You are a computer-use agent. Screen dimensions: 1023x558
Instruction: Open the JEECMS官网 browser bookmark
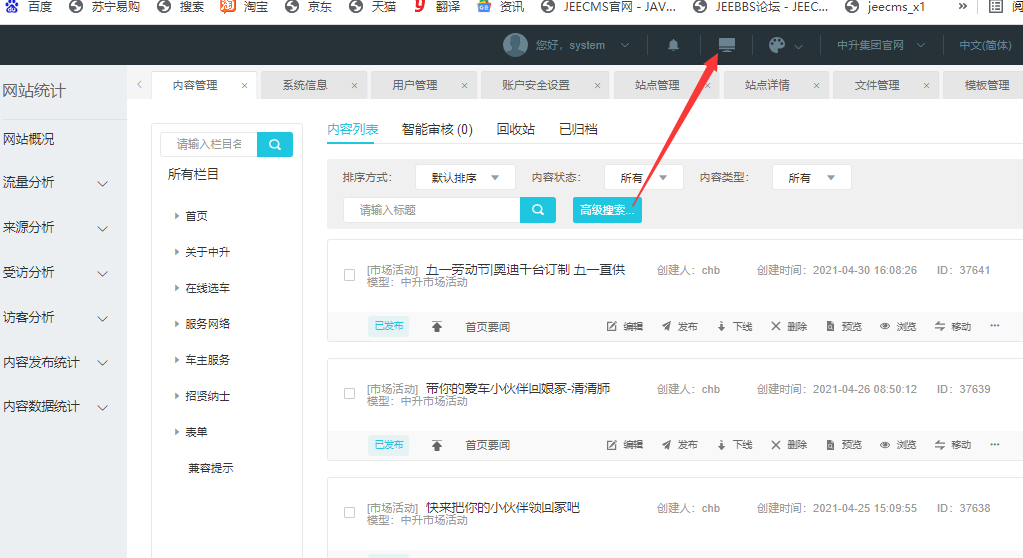tap(609, 7)
